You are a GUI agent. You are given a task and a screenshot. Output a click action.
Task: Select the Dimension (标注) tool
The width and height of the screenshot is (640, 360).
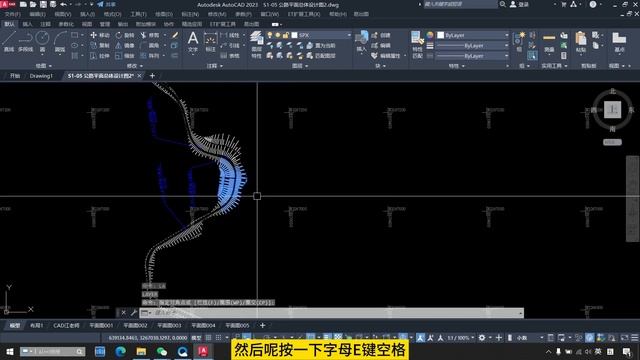[210, 42]
